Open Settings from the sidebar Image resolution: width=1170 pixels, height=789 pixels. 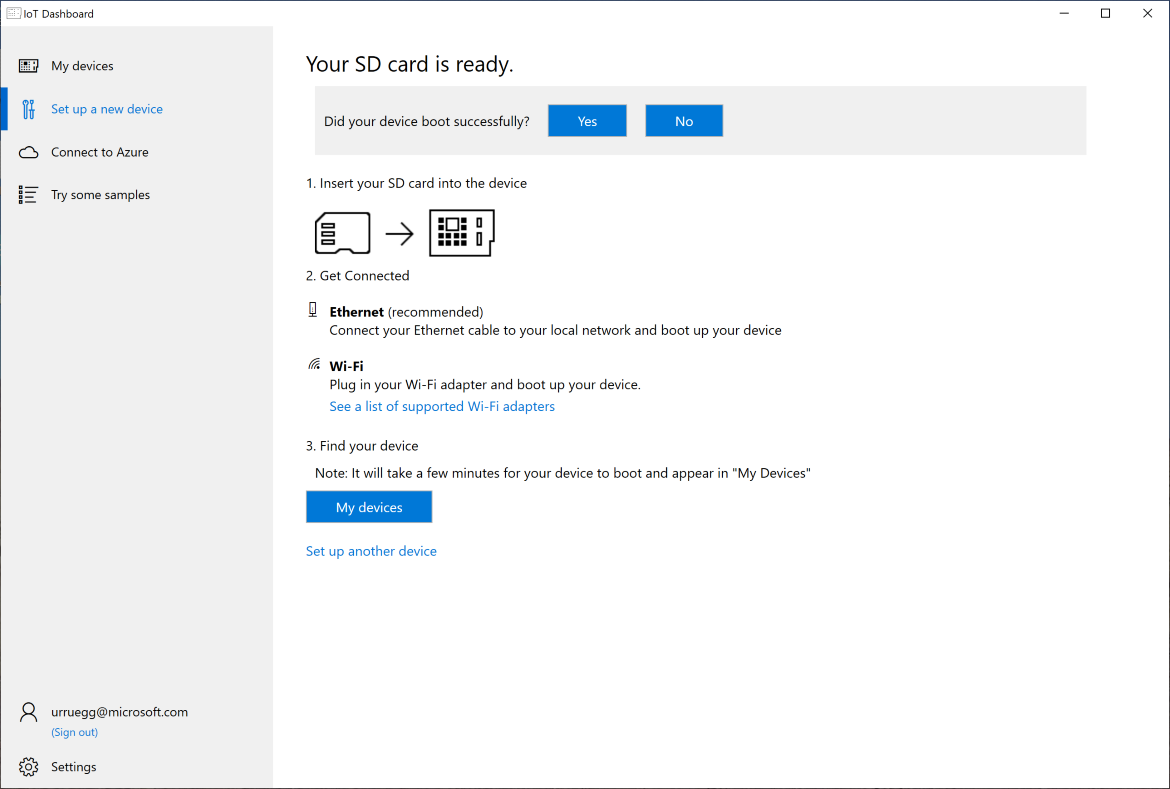(137, 767)
